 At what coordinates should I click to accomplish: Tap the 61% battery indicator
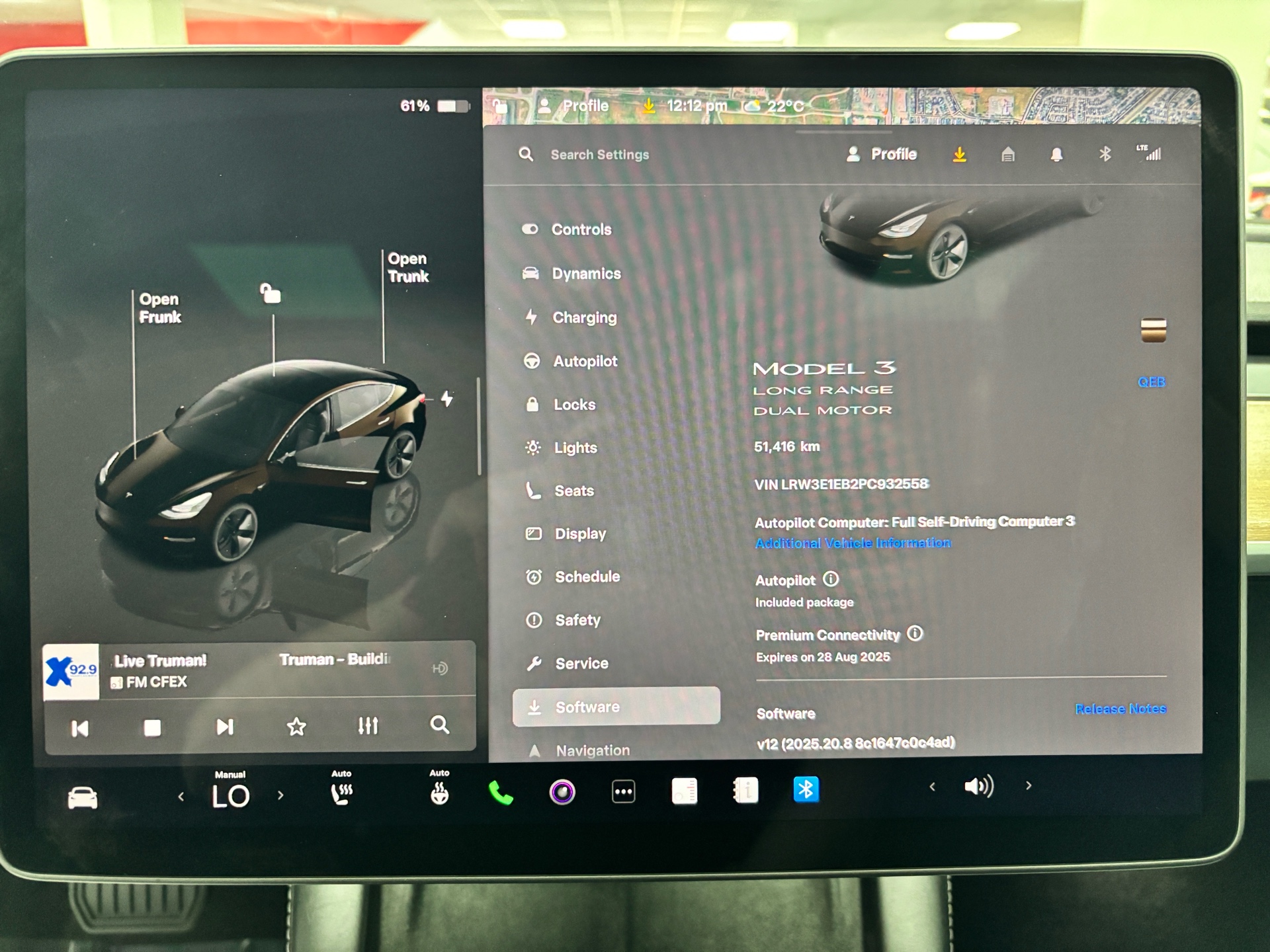coord(435,106)
